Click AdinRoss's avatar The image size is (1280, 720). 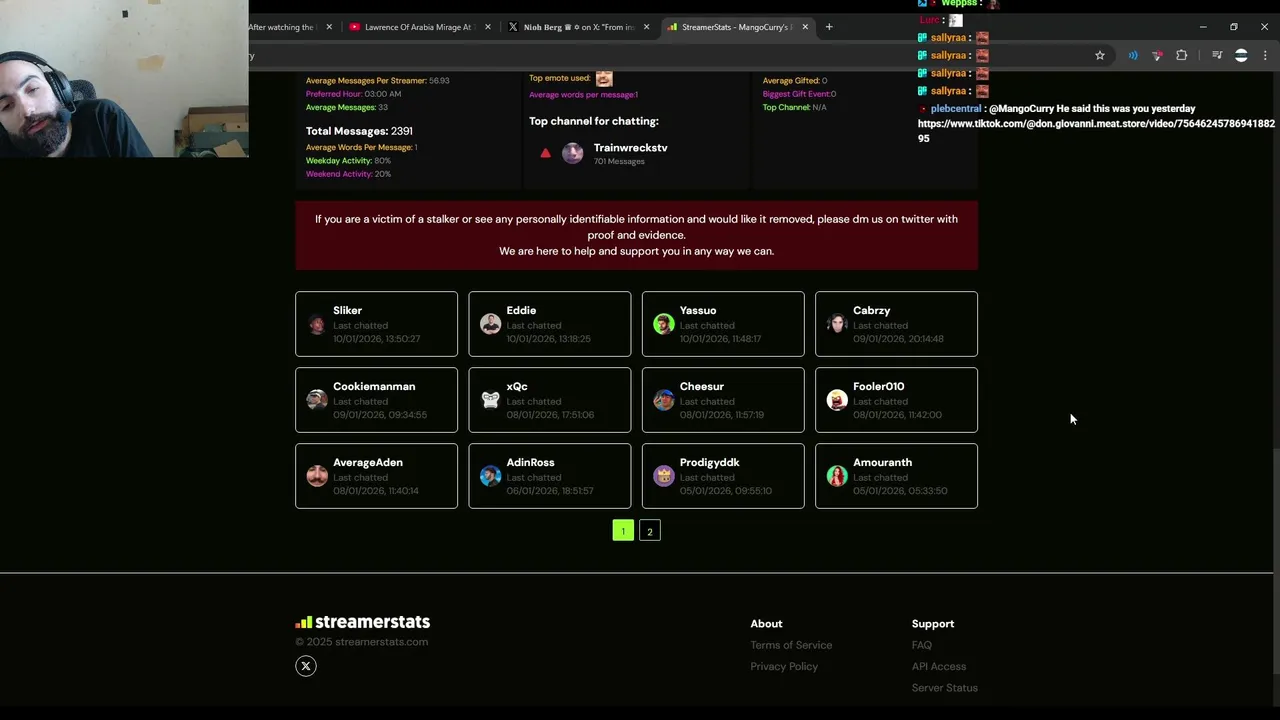pos(490,476)
